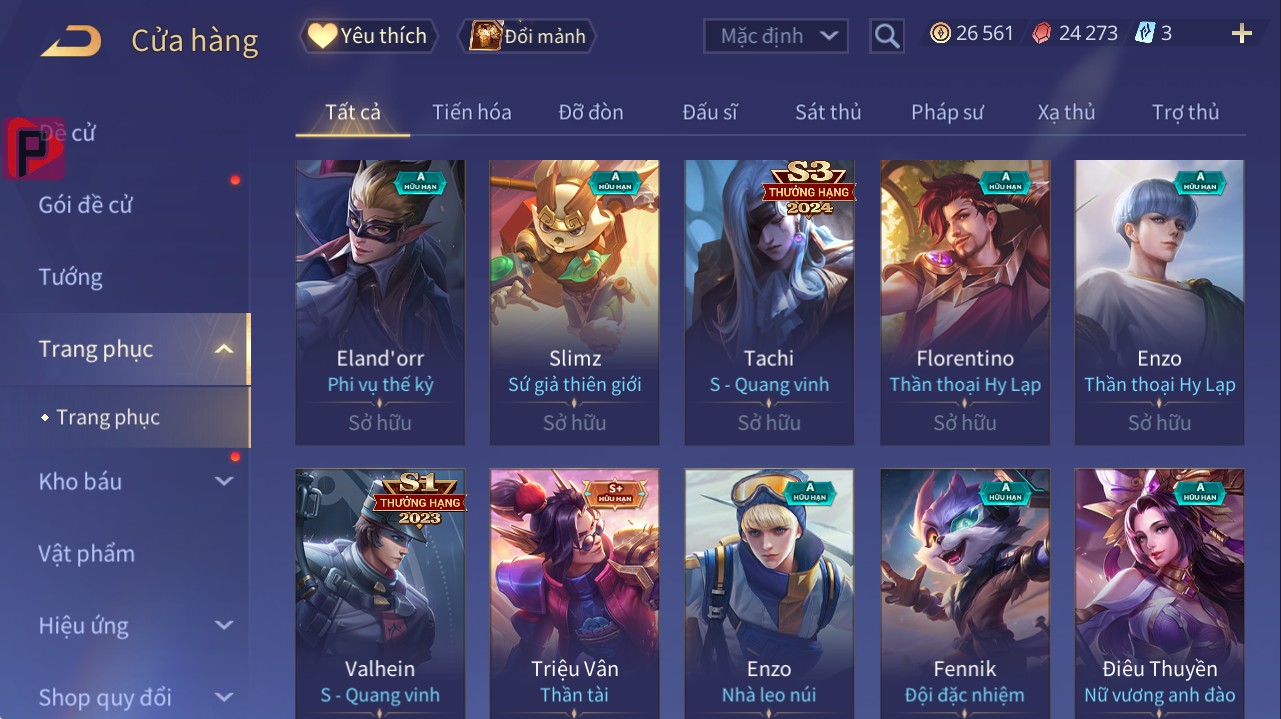This screenshot has width=1281, height=719.
Task: Click the gold coin currency icon
Action: 940,33
